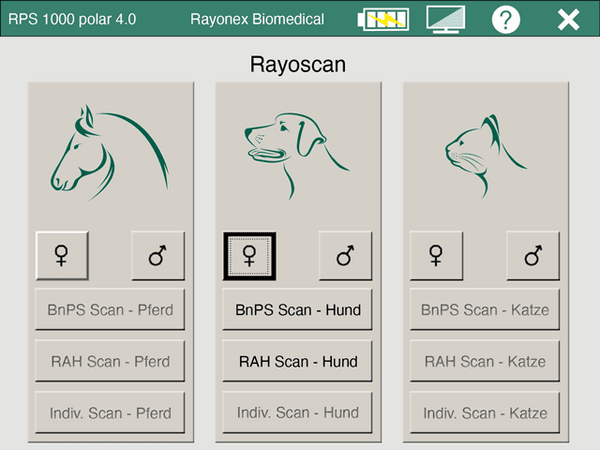Open Indiv. Scan - Katze
This screenshot has width=600, height=450.
(x=485, y=412)
